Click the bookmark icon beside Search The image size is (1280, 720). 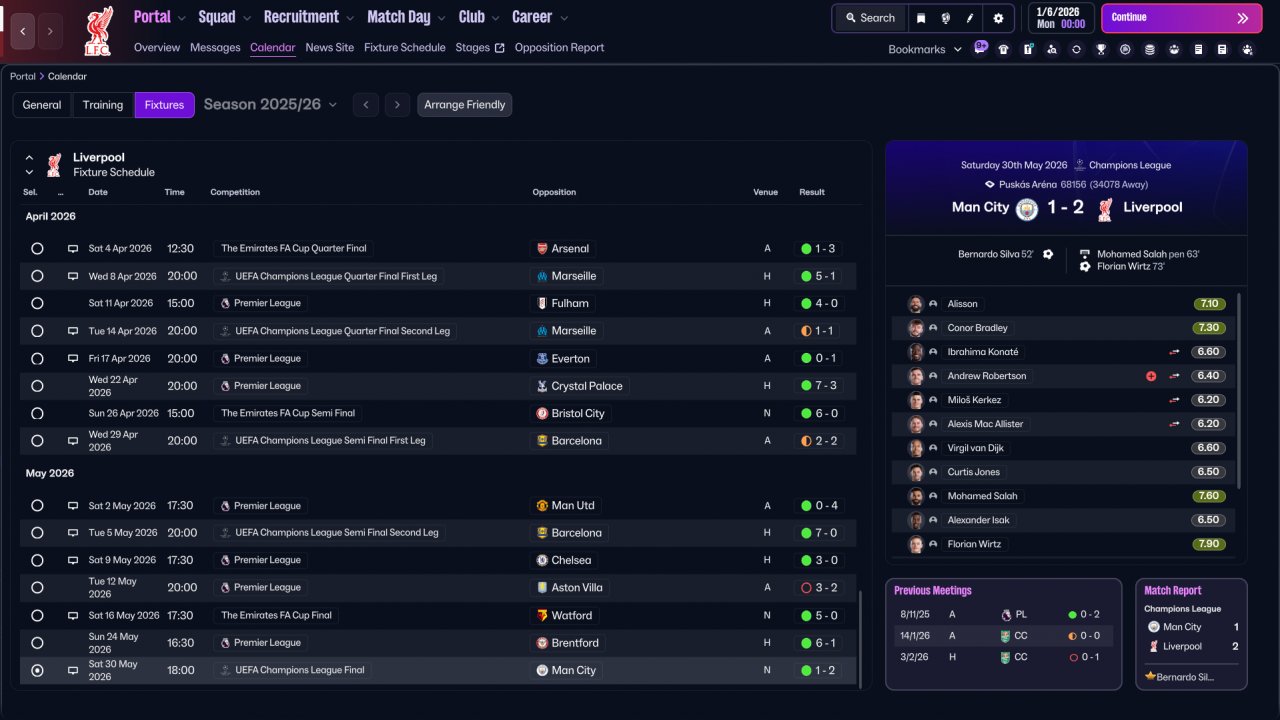921,18
